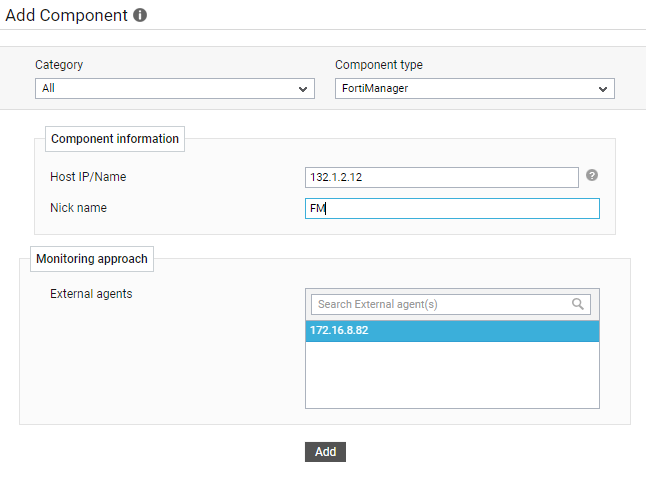Viewport: 646px width, 478px height.
Task: Click the chevron arrow of Component type dropdown
Action: (603, 89)
